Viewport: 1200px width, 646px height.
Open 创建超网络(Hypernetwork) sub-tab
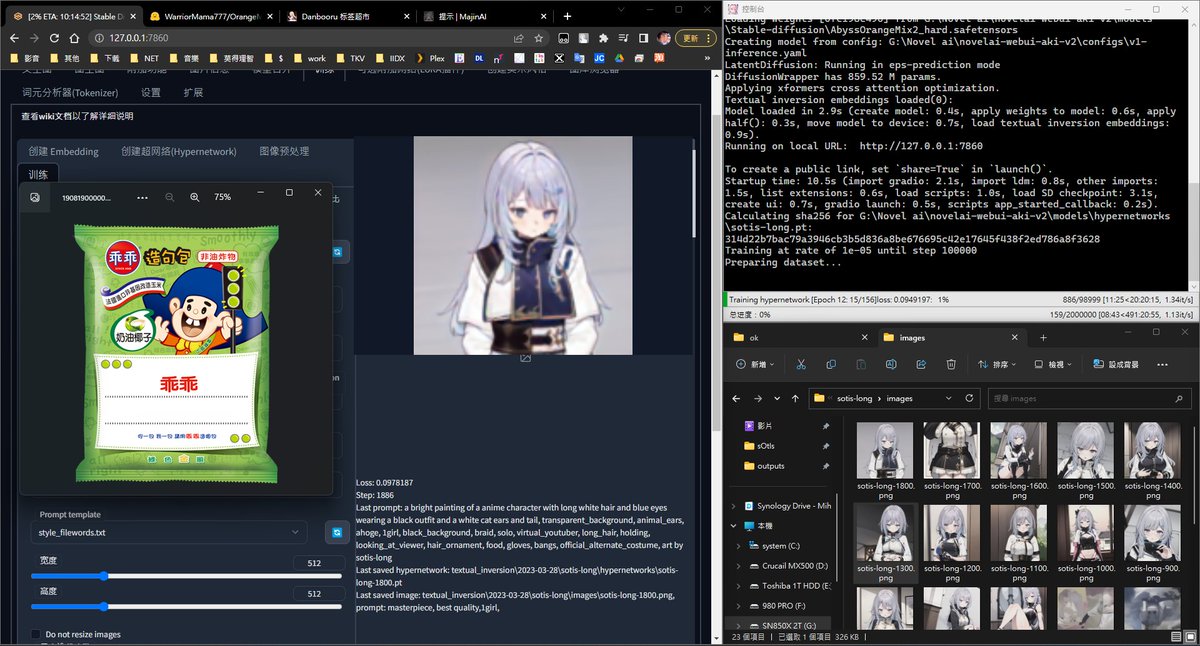click(179, 151)
